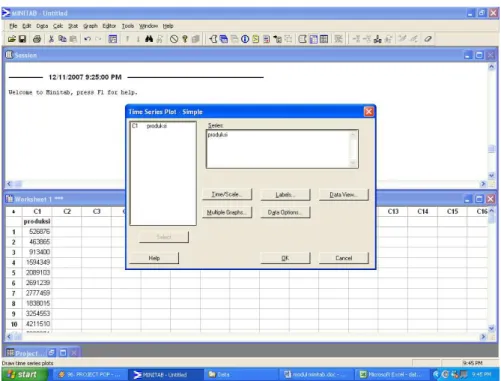
Task: Click the Show Worksheets Folder icon
Action: [224, 39]
